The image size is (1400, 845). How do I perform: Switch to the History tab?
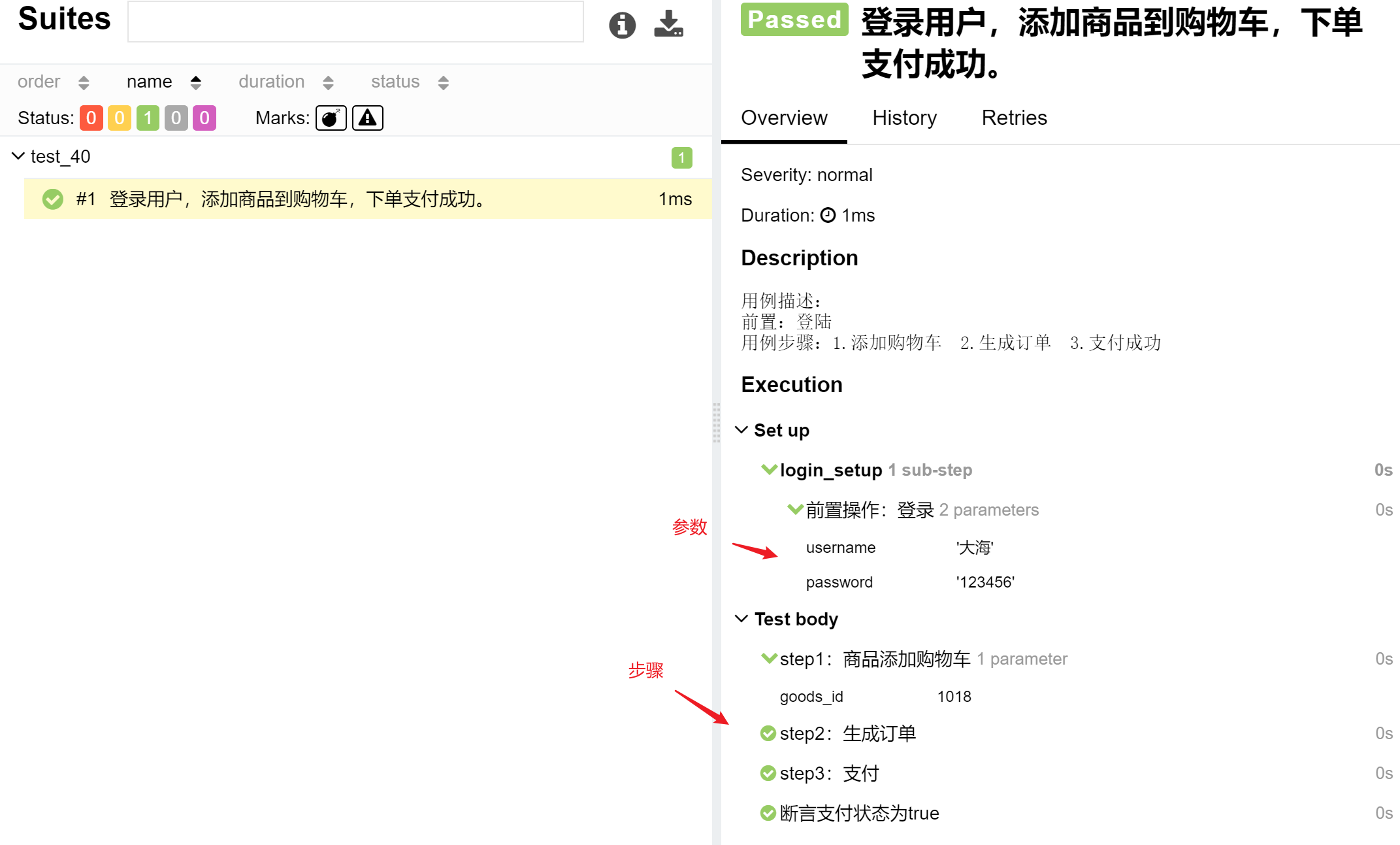coord(904,118)
